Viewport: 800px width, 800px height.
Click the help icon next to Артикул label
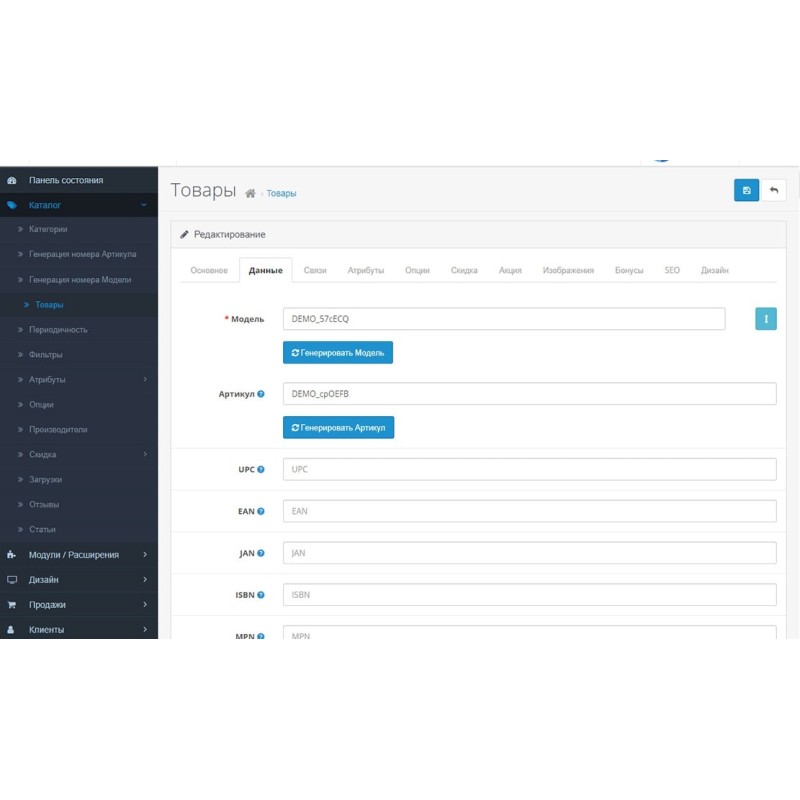tap(262, 393)
